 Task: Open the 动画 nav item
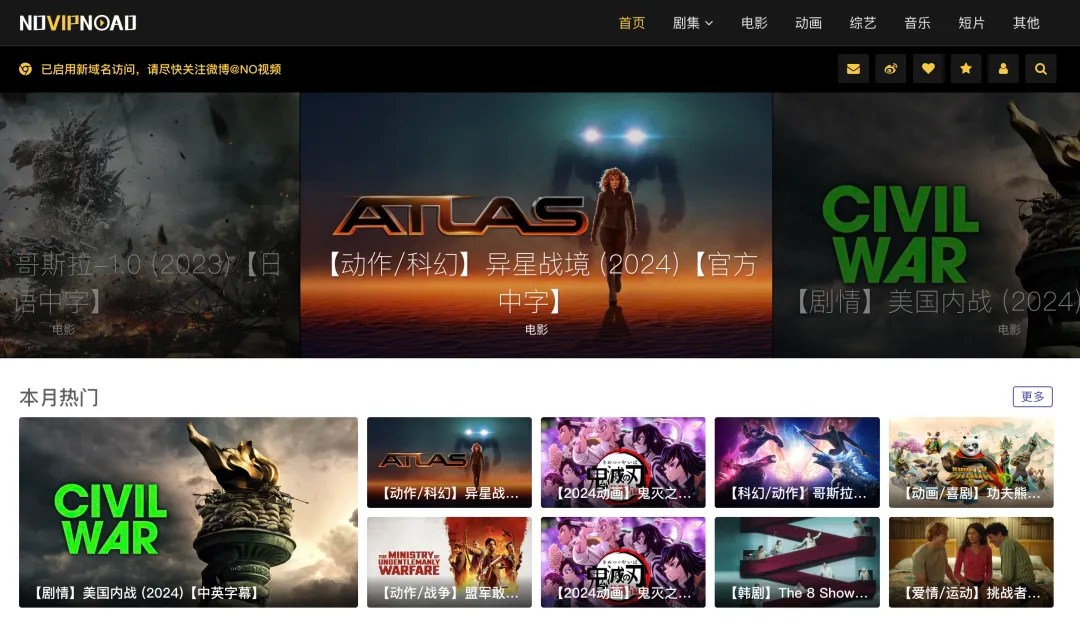tap(809, 23)
